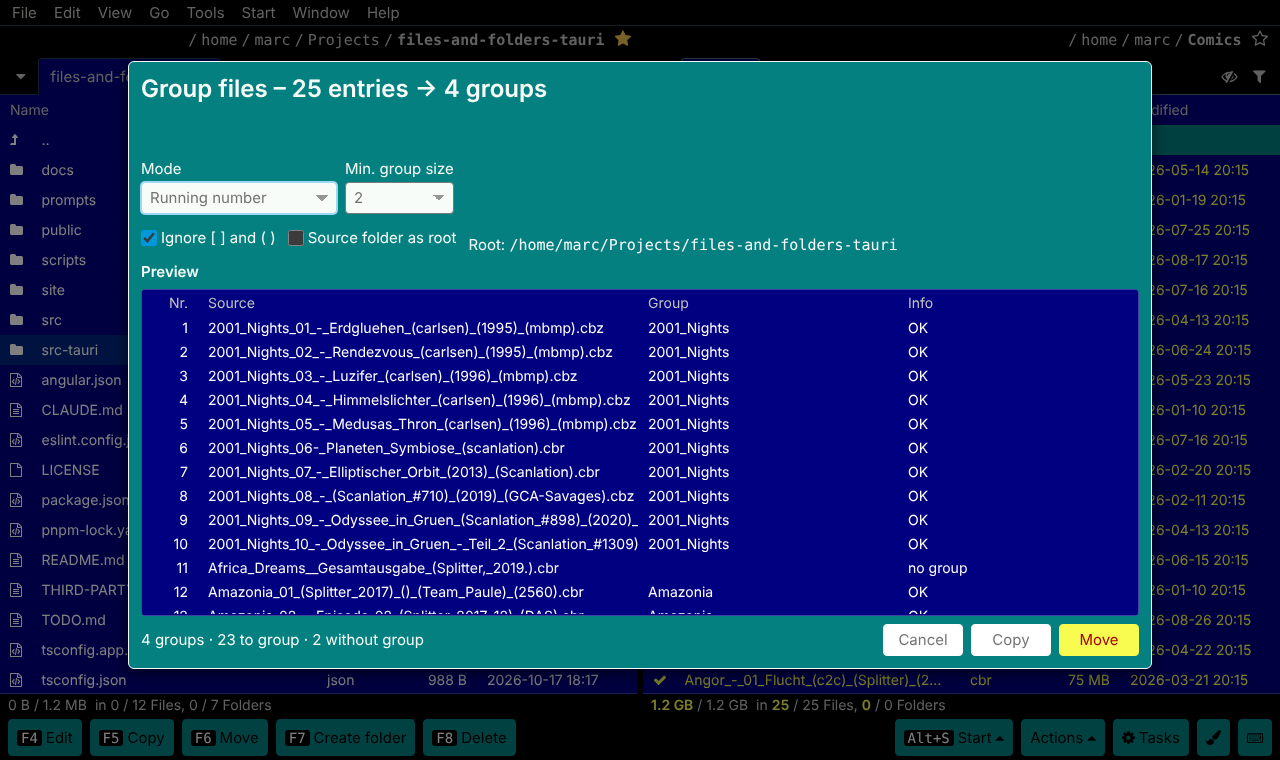
Task: Expand the tab list arrow in left panel
Action: click(20, 77)
